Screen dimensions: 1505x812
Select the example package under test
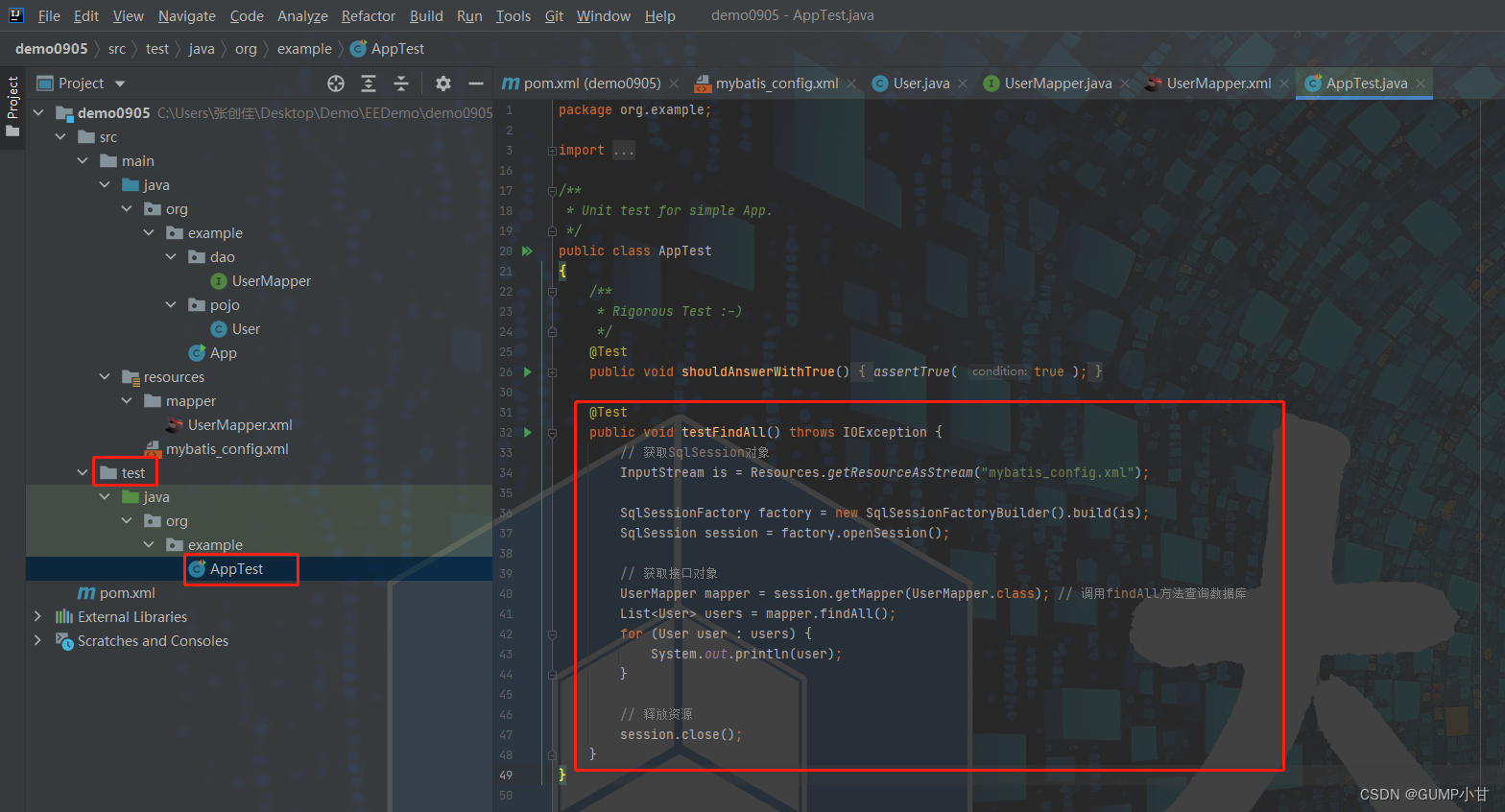click(204, 545)
